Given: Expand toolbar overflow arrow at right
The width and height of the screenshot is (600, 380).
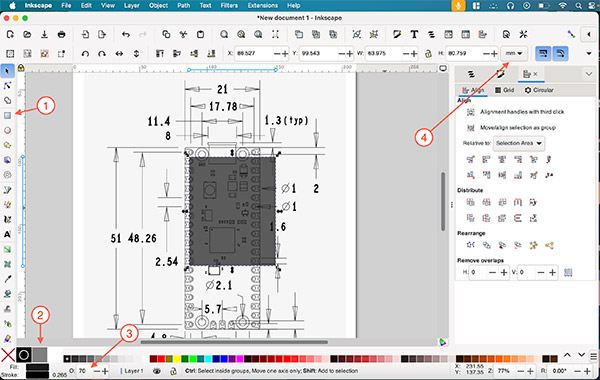Looking at the screenshot, I should pyautogui.click(x=589, y=54).
